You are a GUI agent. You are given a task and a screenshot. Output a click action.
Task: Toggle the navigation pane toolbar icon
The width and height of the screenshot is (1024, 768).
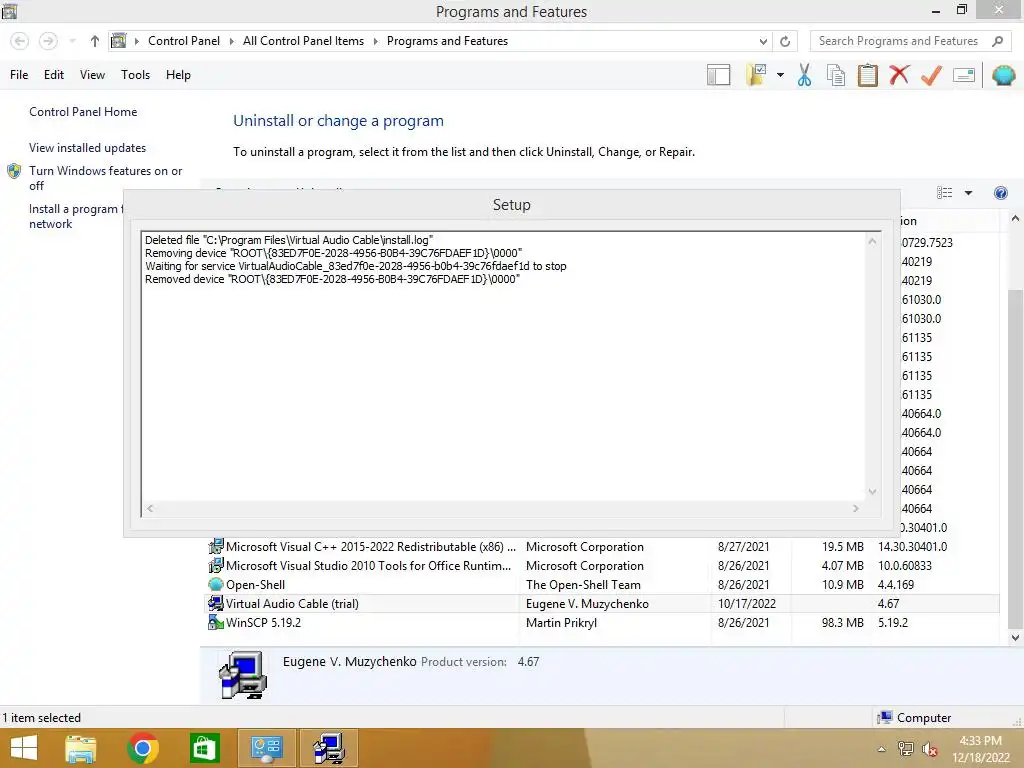[718, 75]
